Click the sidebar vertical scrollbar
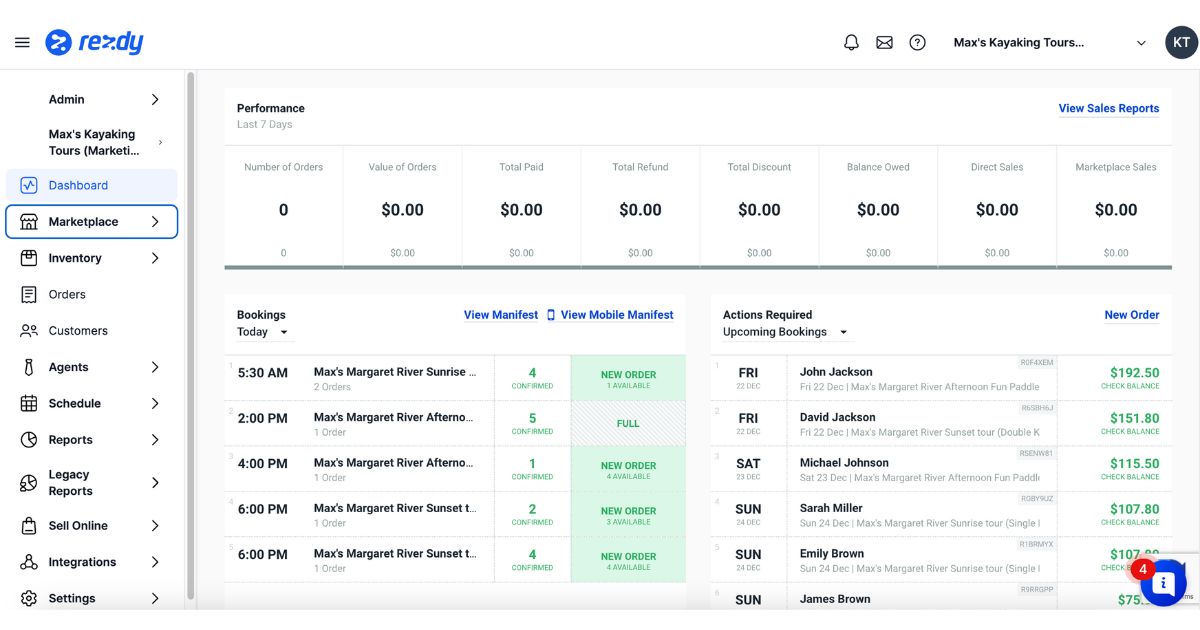1200x630 pixels. coord(189,330)
